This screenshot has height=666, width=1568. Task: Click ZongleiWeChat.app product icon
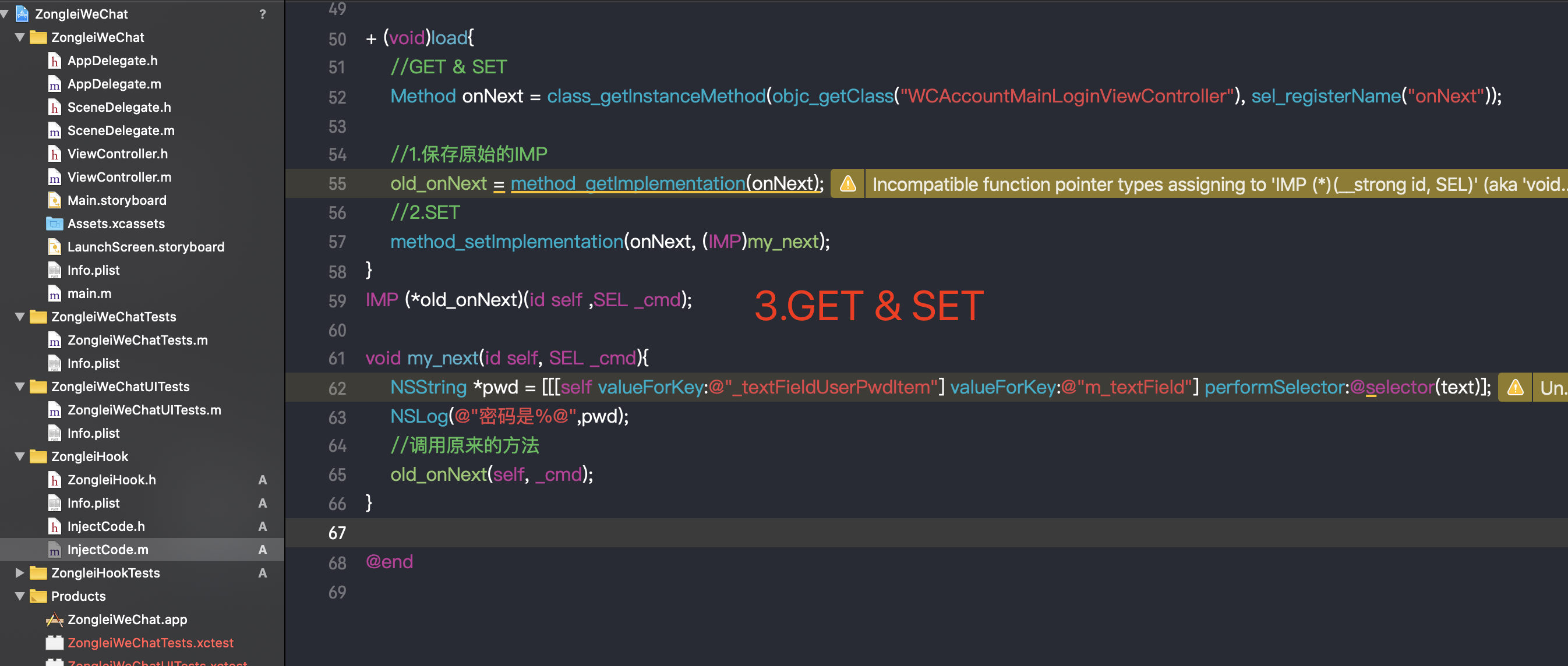click(54, 619)
